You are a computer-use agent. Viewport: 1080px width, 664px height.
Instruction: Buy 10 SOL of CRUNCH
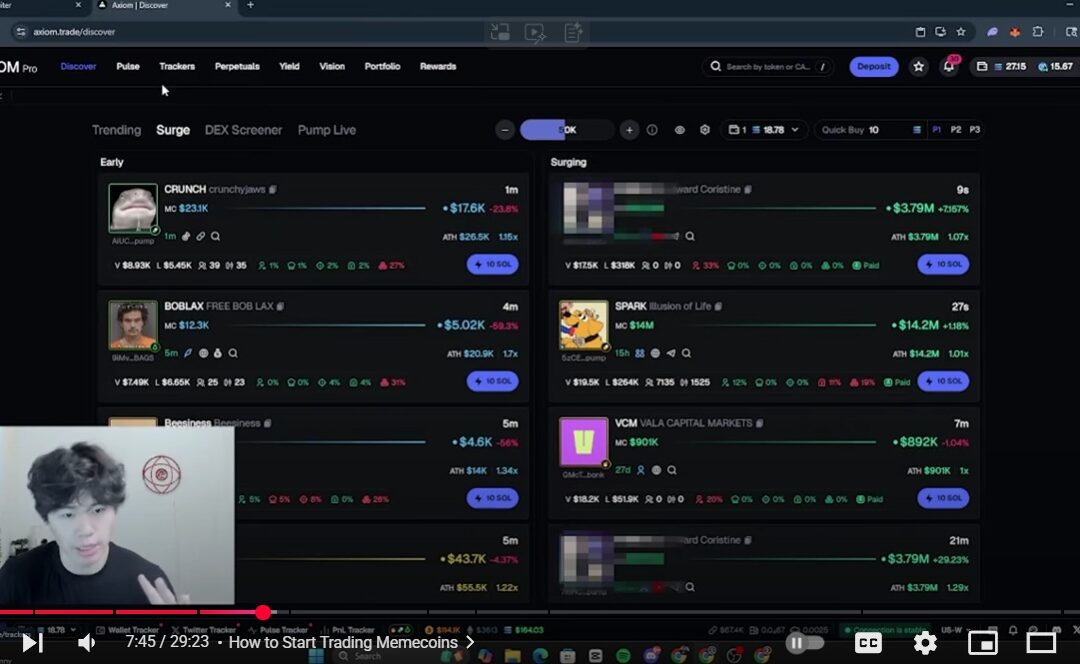pyautogui.click(x=492, y=264)
